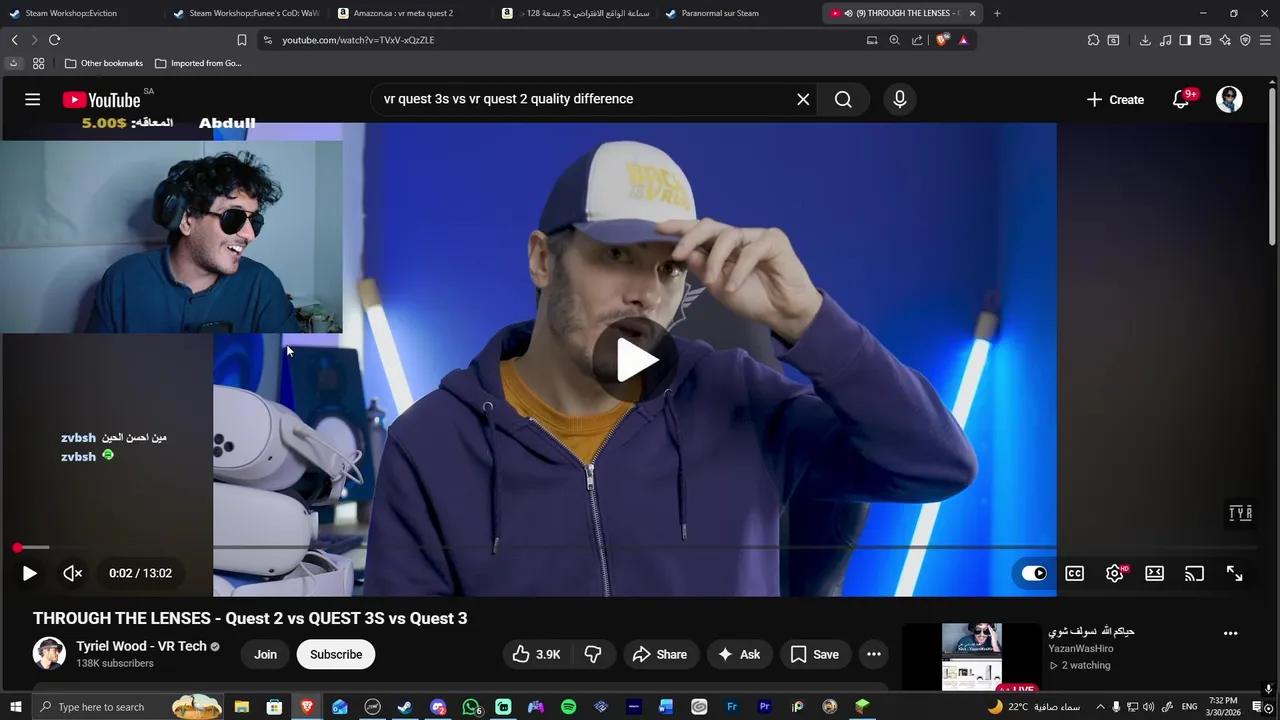The height and width of the screenshot is (720, 1280).
Task: Open Brave Wallet icon
Action: pyautogui.click(x=1205, y=40)
